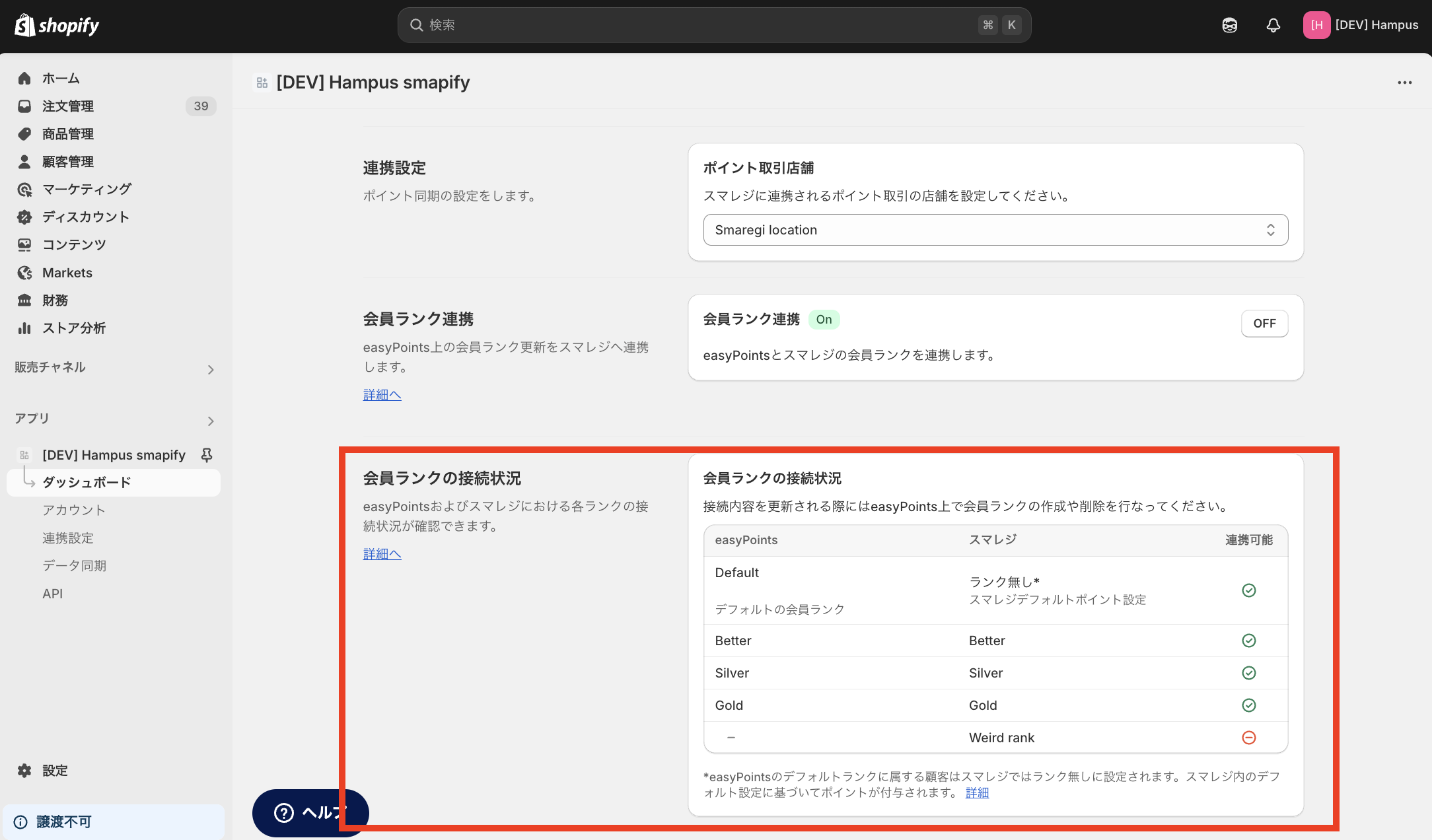Click the On status badge
The image size is (1432, 840).
[x=824, y=320]
